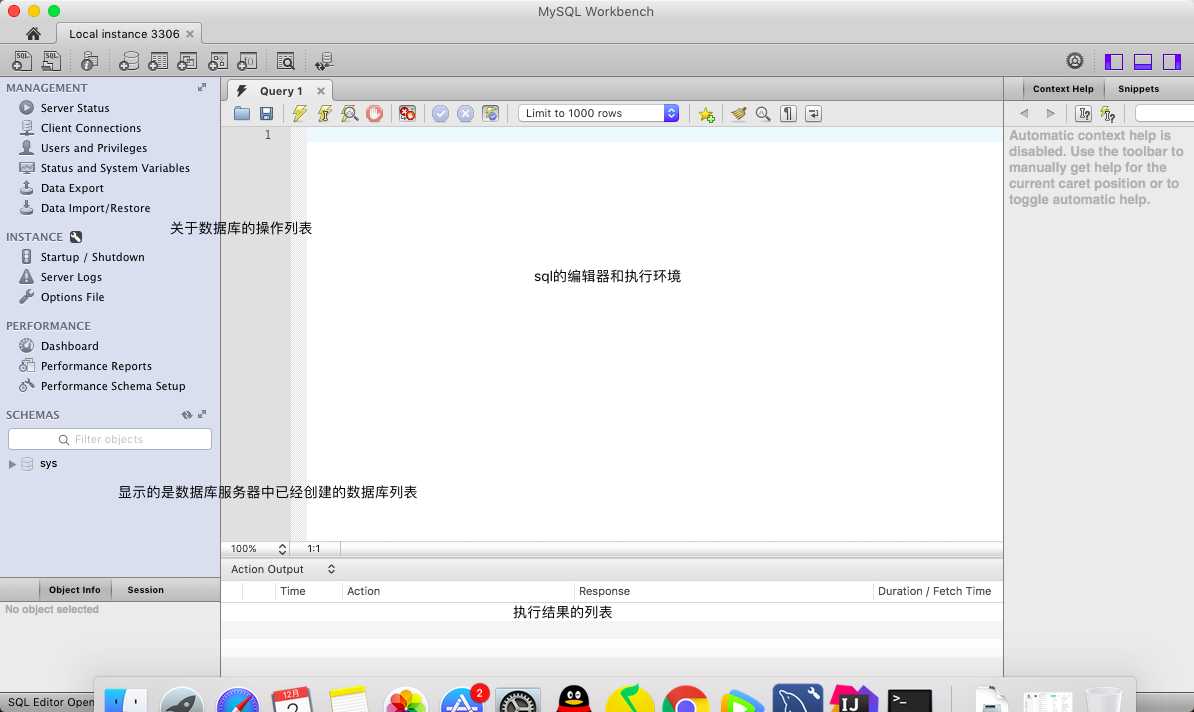This screenshot has height=712, width=1194.
Task: Commit transaction checkmark icon
Action: click(440, 113)
